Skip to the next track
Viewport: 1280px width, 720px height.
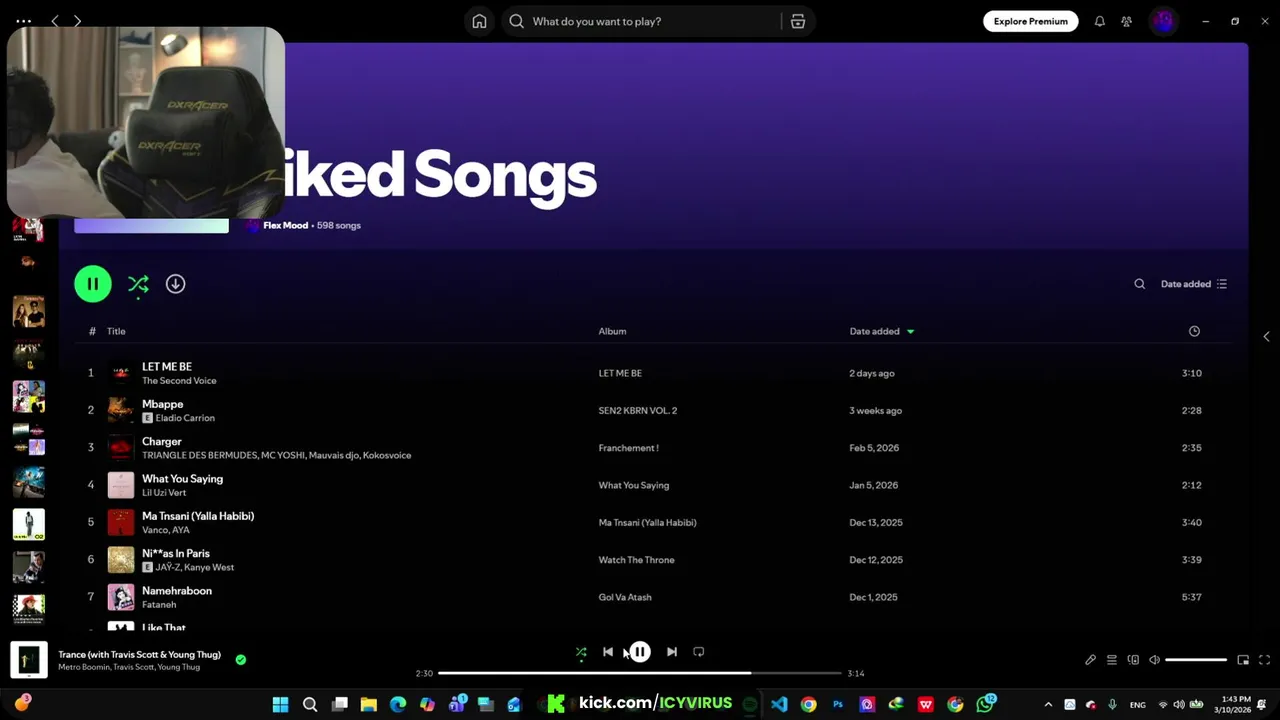672,652
